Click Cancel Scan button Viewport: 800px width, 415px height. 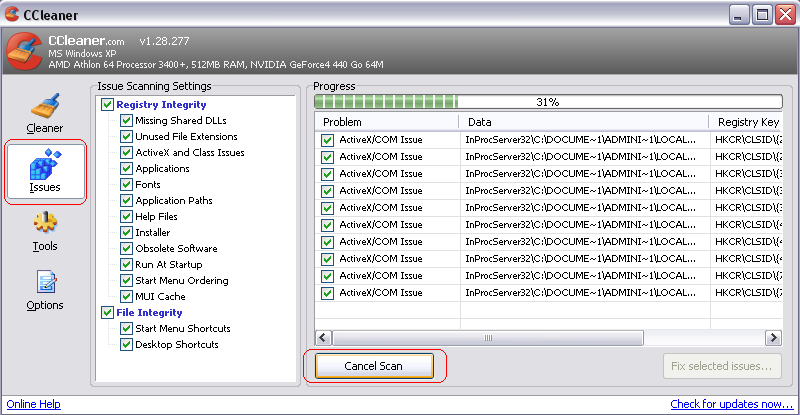(x=374, y=366)
